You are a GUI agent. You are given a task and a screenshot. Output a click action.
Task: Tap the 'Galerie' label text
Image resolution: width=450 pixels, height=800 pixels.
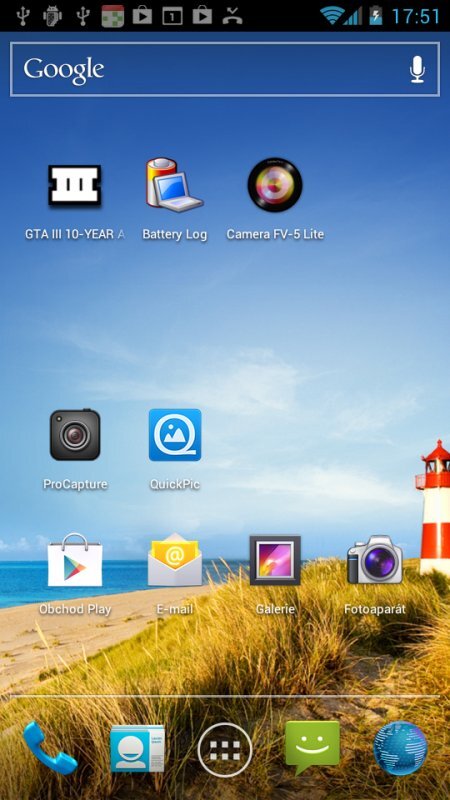pyautogui.click(x=275, y=609)
